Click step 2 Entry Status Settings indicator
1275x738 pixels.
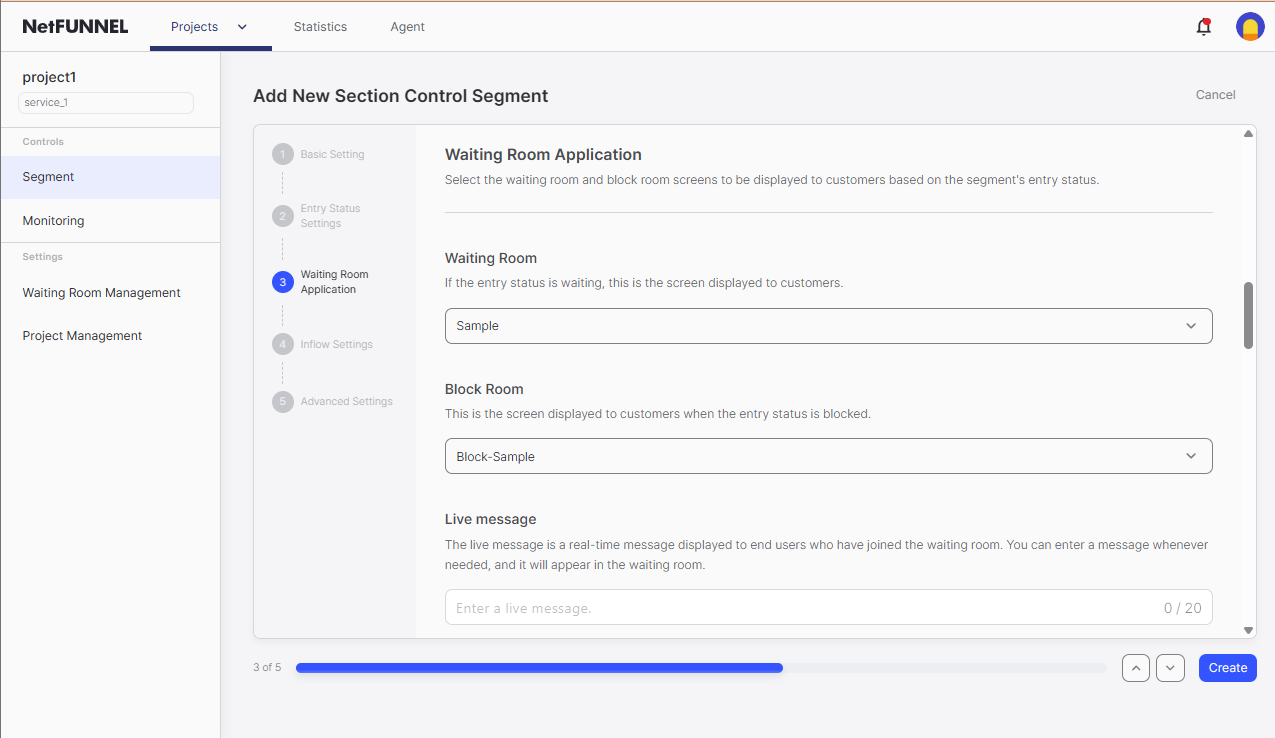282,215
